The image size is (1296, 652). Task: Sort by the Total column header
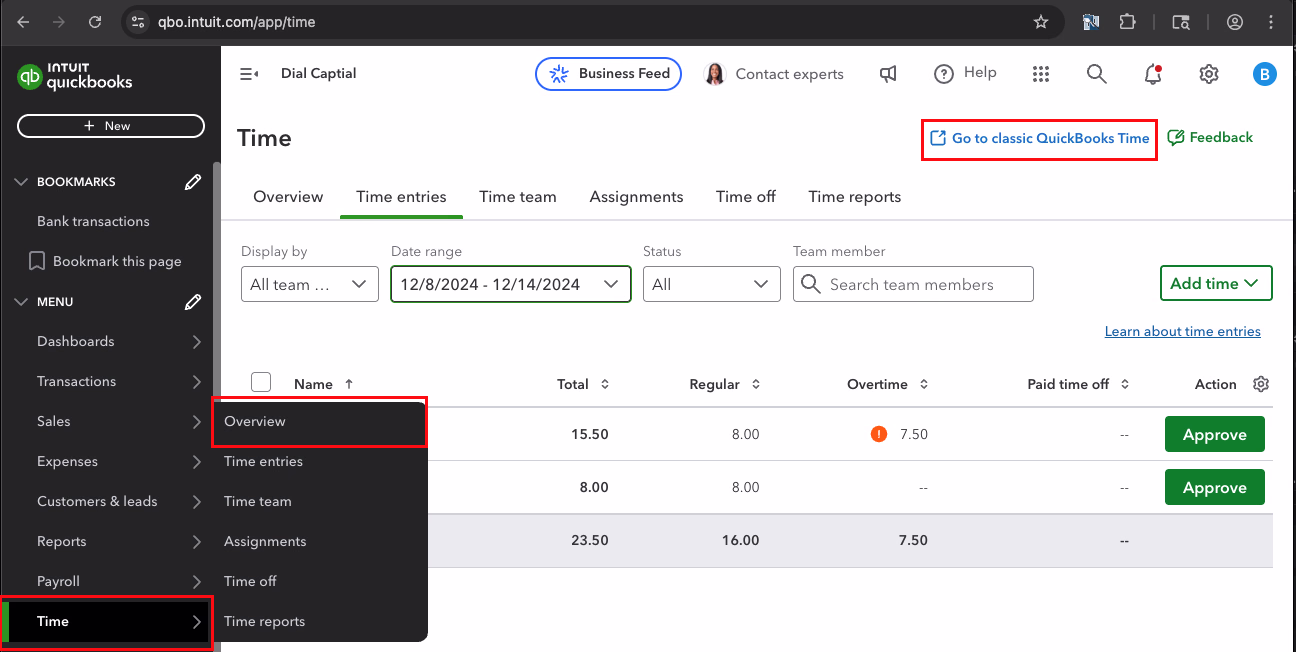(583, 384)
